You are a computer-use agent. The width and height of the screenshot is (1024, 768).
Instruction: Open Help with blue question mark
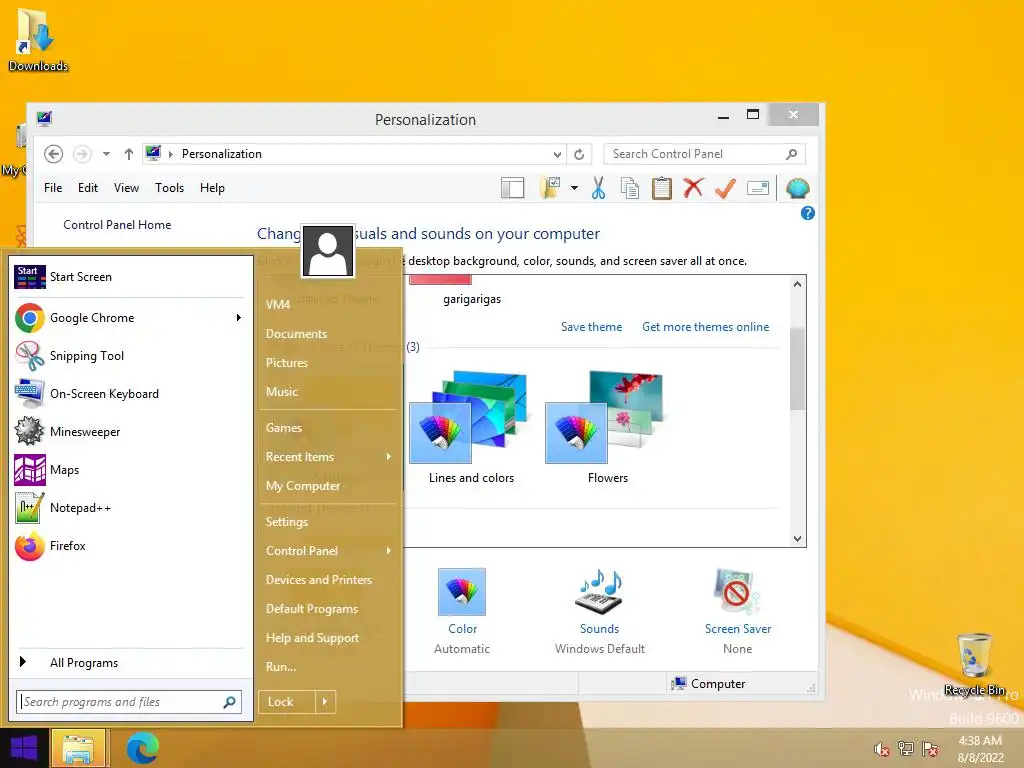[808, 213]
